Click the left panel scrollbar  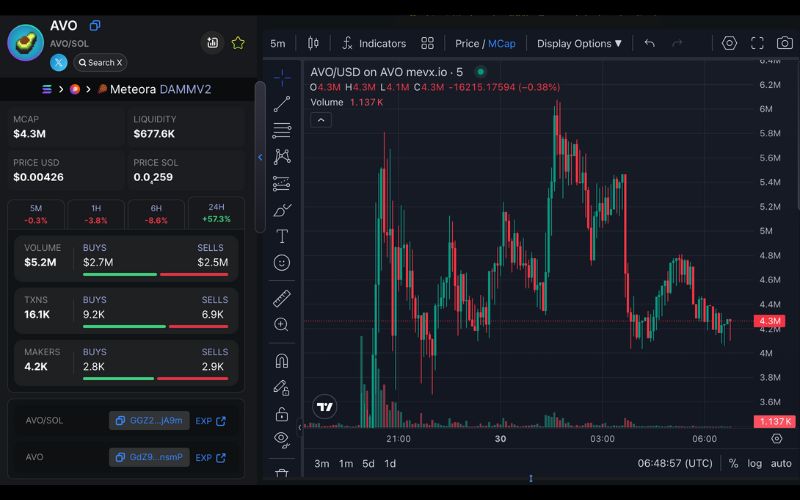click(260, 157)
